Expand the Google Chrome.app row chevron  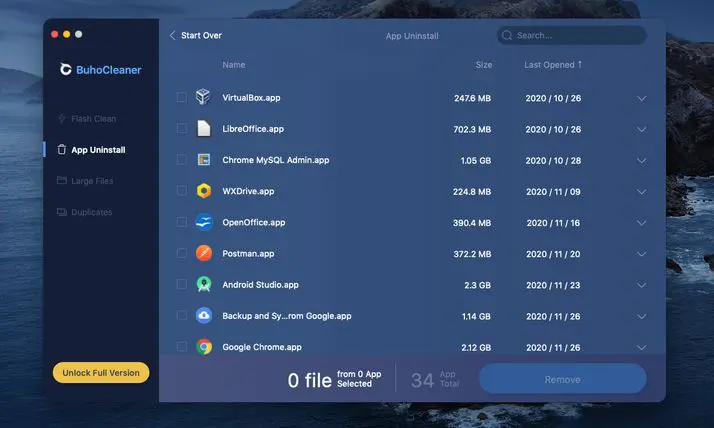coord(642,347)
